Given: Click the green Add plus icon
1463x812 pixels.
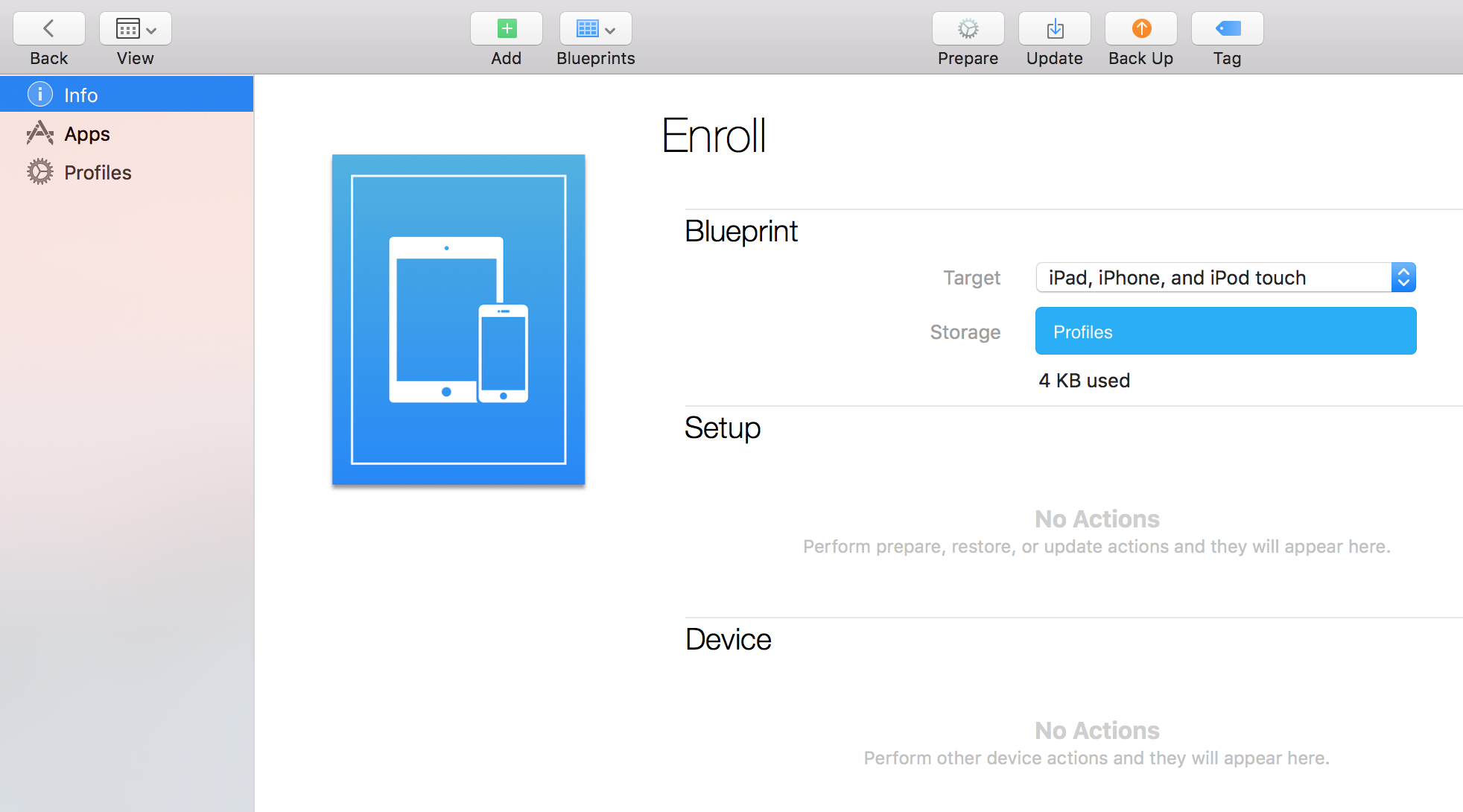Looking at the screenshot, I should [507, 29].
